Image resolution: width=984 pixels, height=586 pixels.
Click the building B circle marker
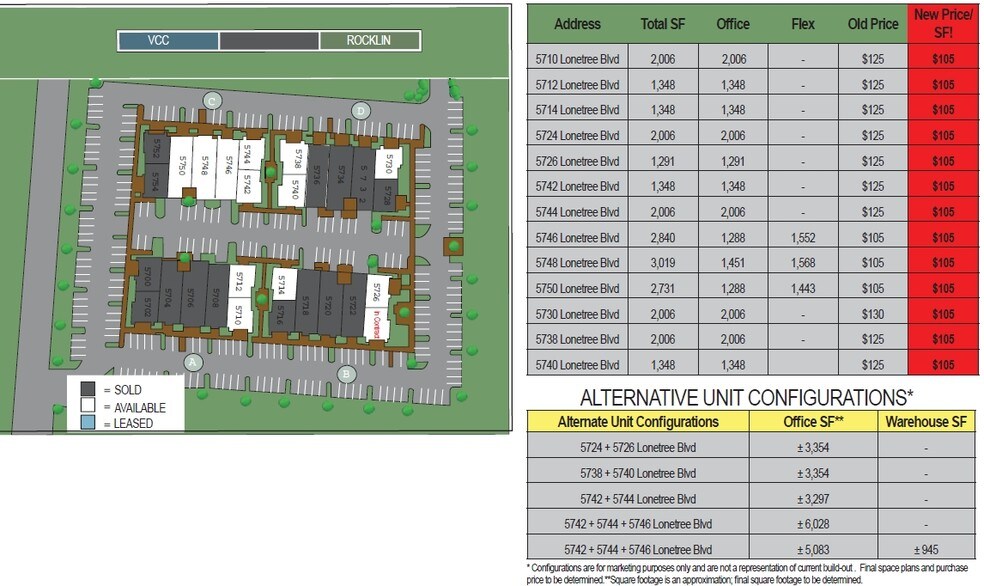click(x=346, y=374)
